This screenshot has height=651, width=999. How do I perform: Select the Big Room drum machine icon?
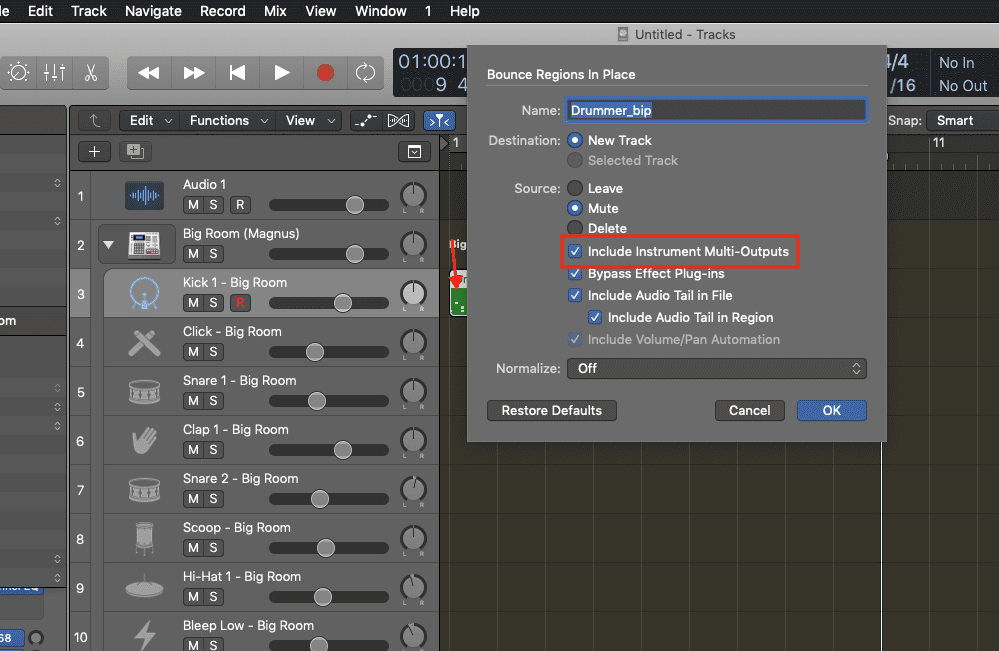(x=144, y=244)
